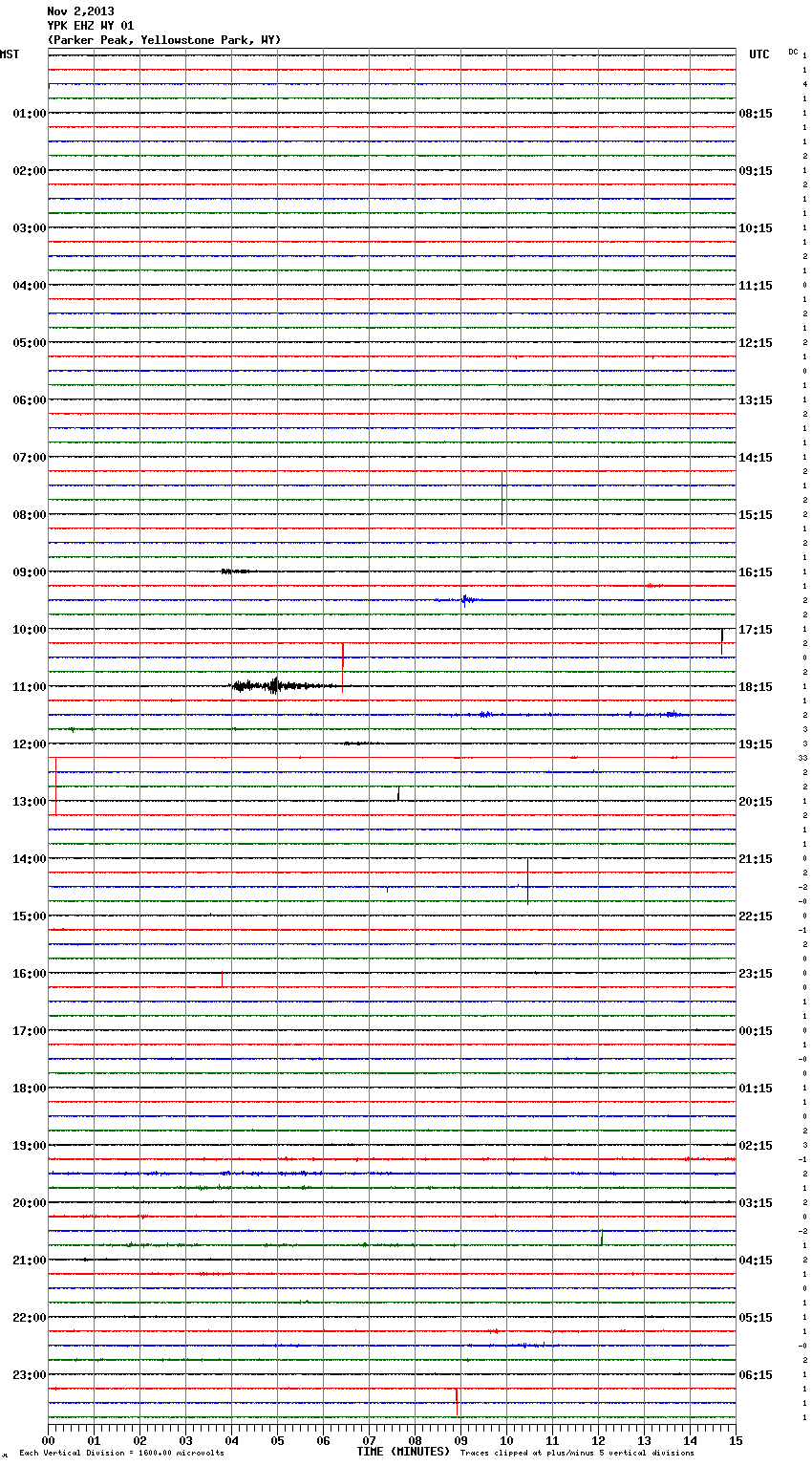Click the 00:15 UTC time label

pyautogui.click(x=756, y=1031)
